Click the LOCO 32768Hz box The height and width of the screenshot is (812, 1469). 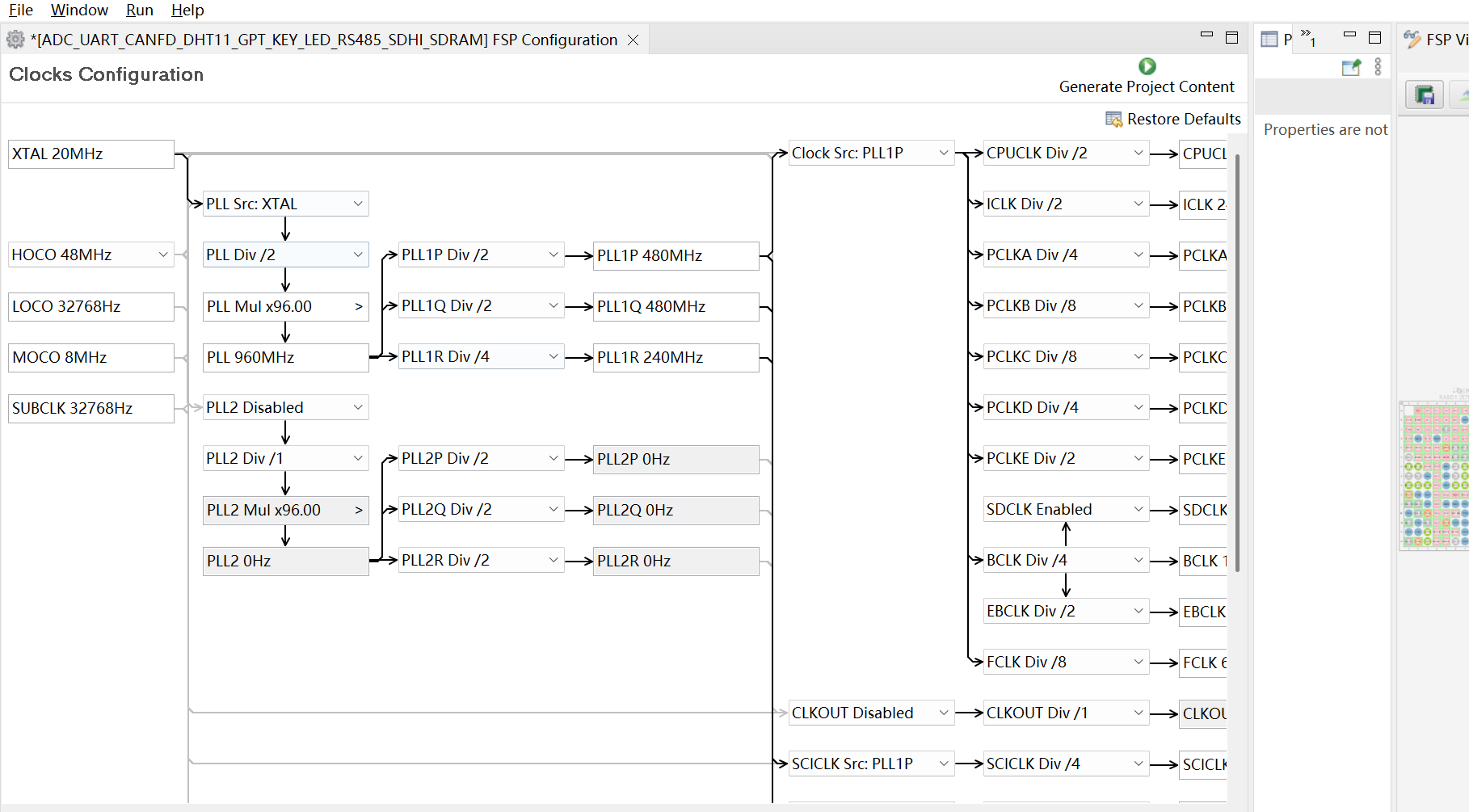(x=91, y=306)
